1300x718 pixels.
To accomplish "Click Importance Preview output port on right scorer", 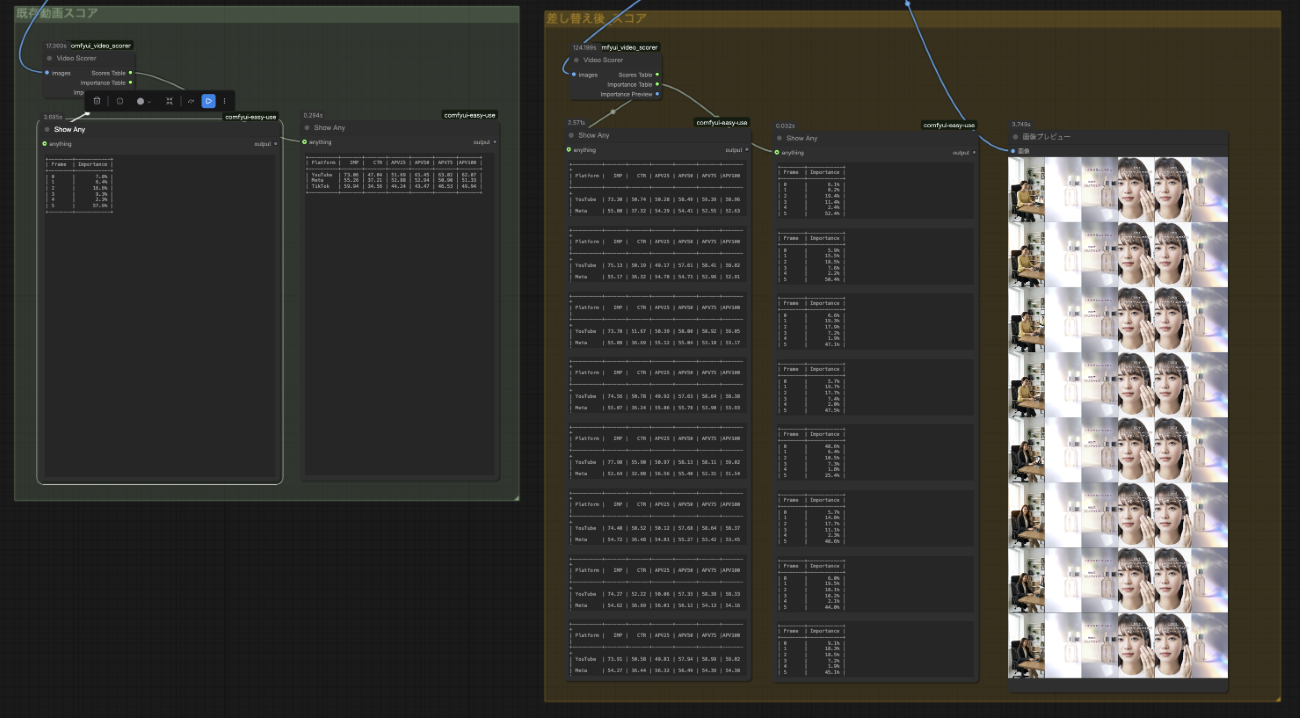I will [657, 94].
